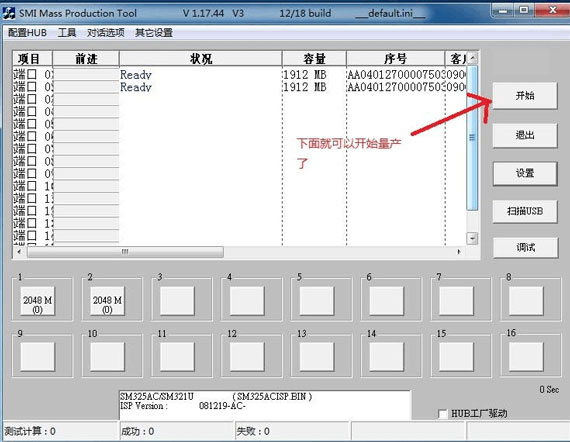
Task: Click the list's vertical scrollbar down arrow
Action: coord(472,239)
